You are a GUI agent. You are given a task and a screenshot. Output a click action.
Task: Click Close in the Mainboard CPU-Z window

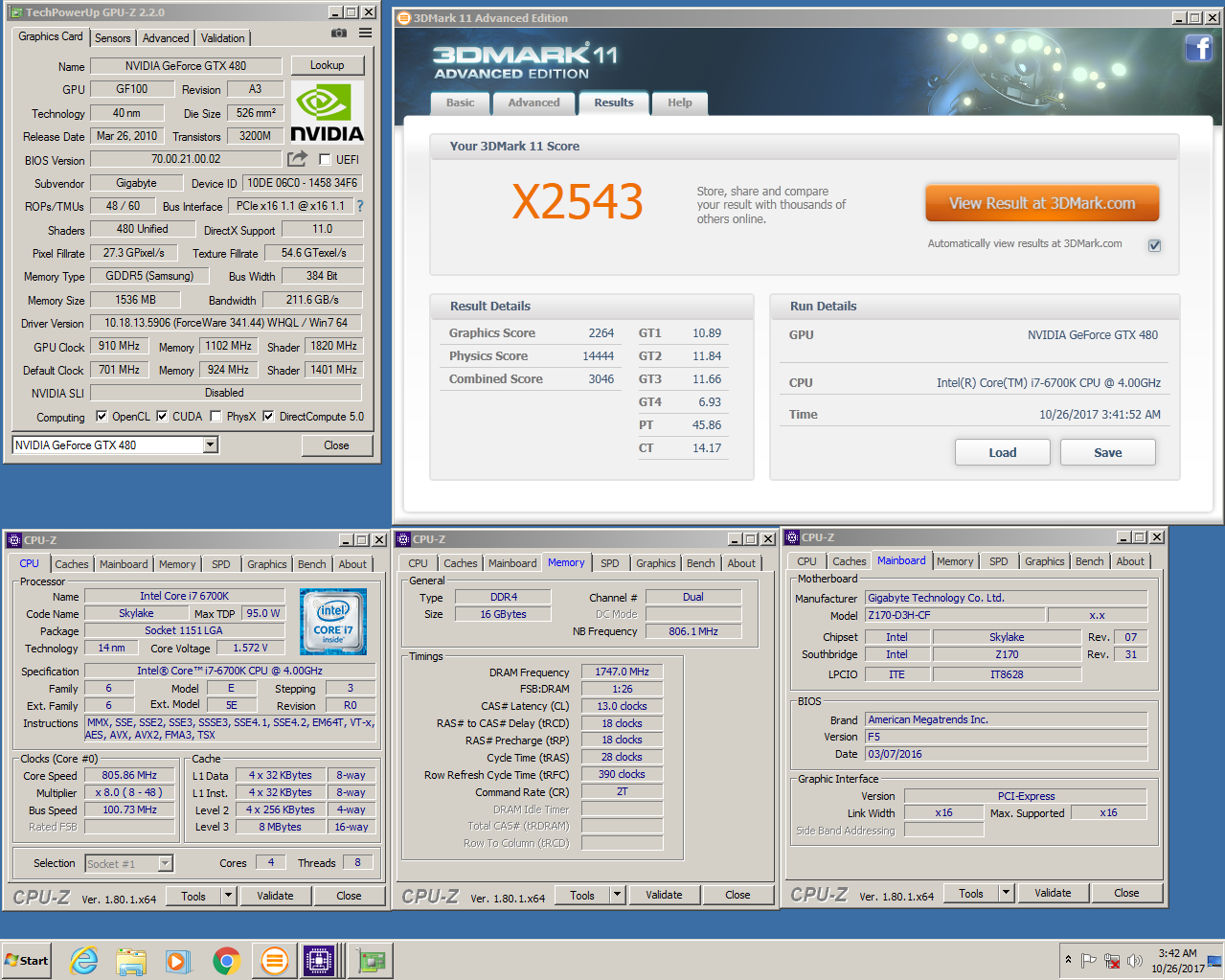[x=1126, y=893]
